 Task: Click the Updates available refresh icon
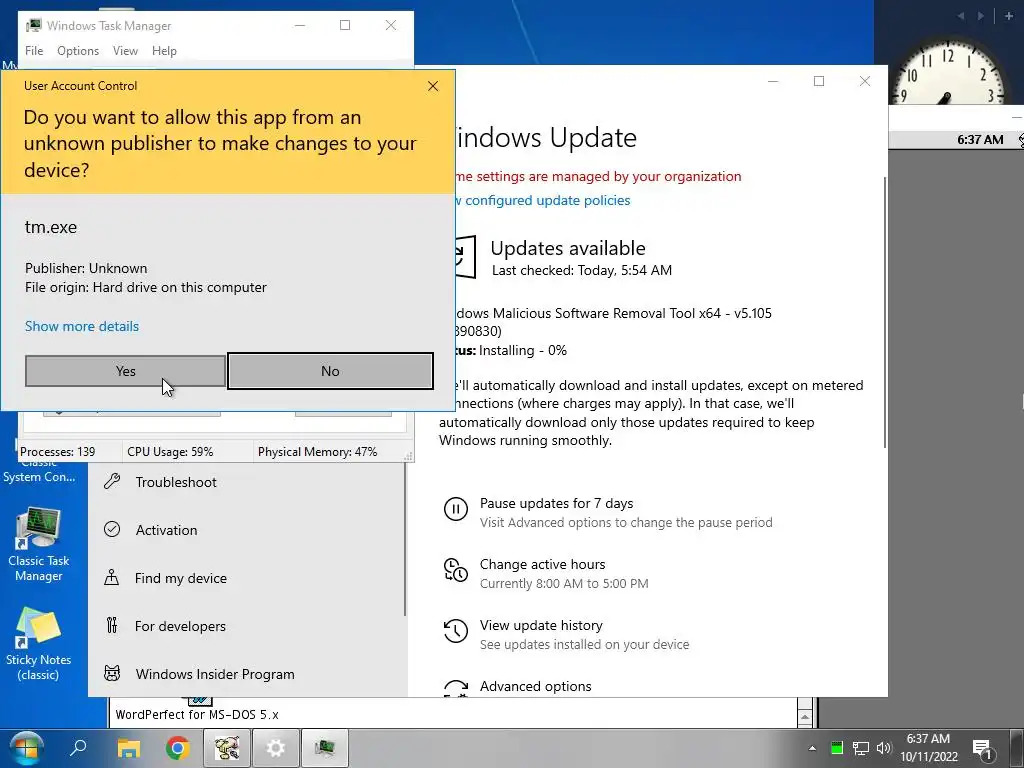[x=465, y=257]
